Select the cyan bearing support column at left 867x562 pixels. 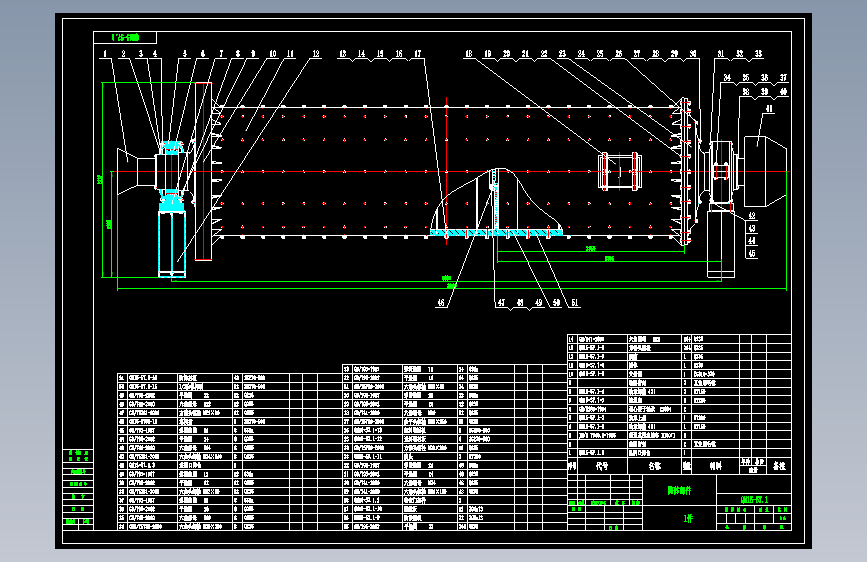pyautogui.click(x=172, y=243)
